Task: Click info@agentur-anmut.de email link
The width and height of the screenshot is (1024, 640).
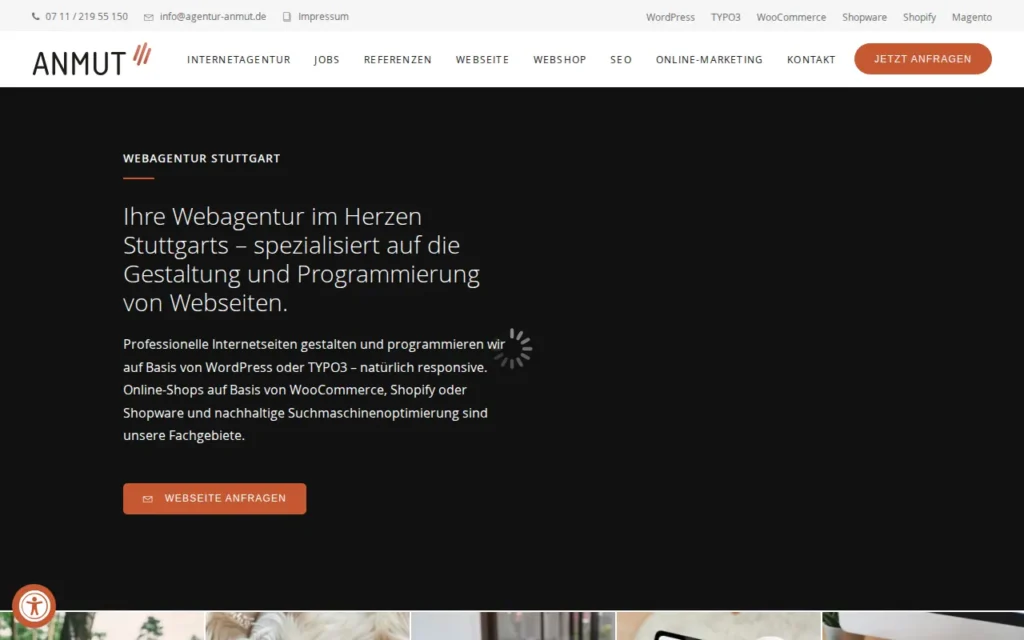Action: [x=213, y=16]
